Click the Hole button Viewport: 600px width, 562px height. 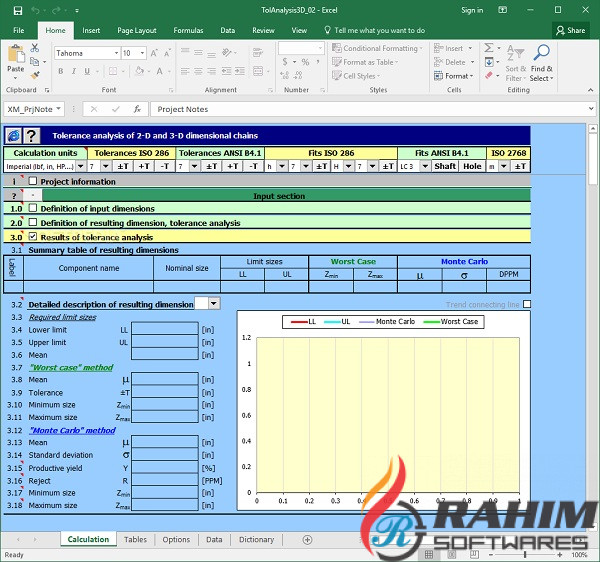472,166
